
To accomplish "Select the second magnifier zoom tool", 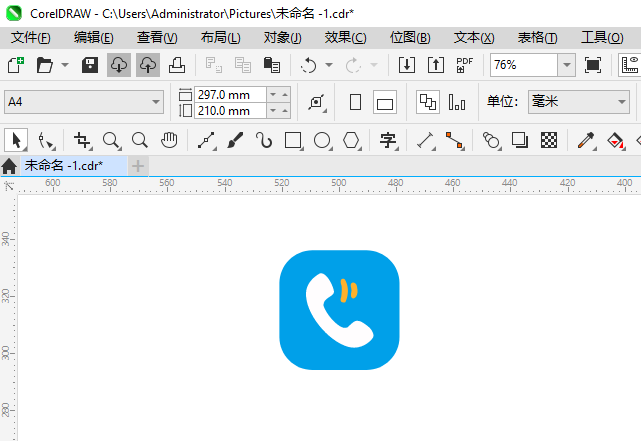I will (x=140, y=140).
